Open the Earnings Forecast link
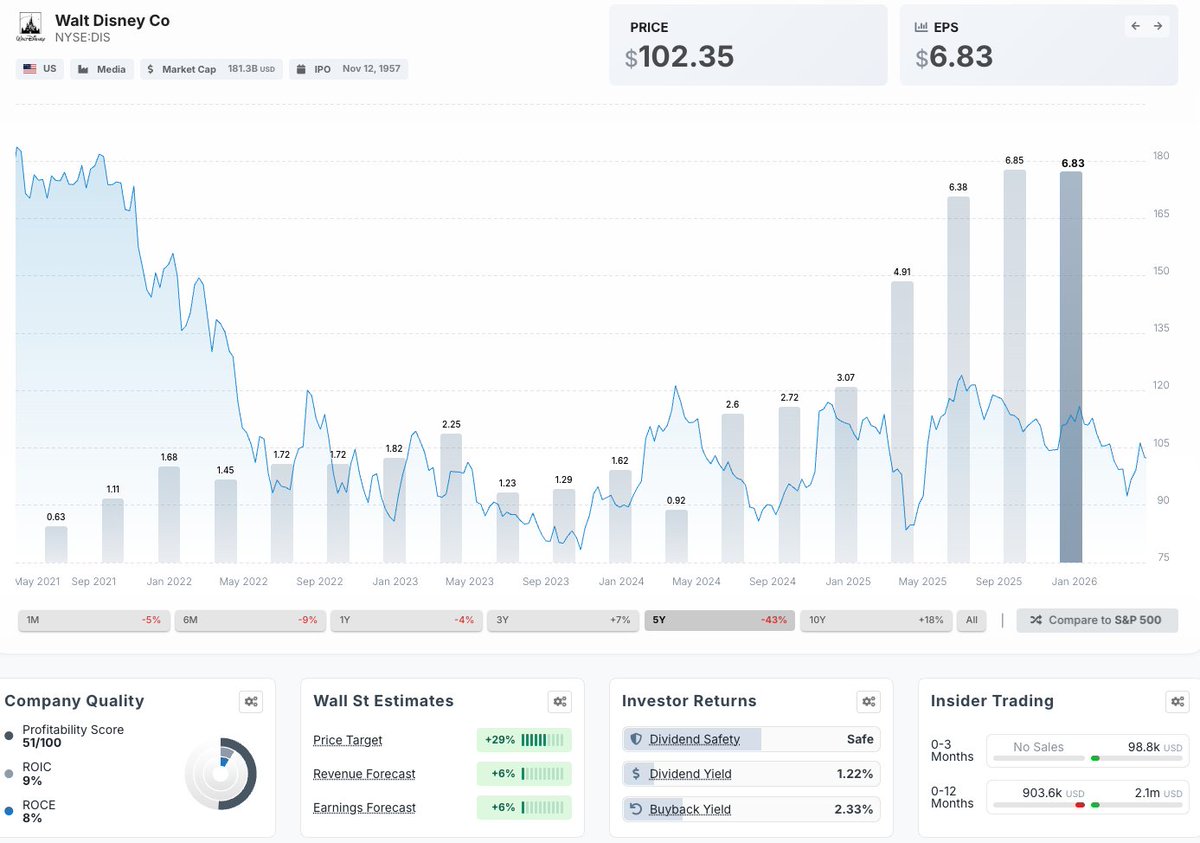This screenshot has height=843, width=1200. coord(364,808)
